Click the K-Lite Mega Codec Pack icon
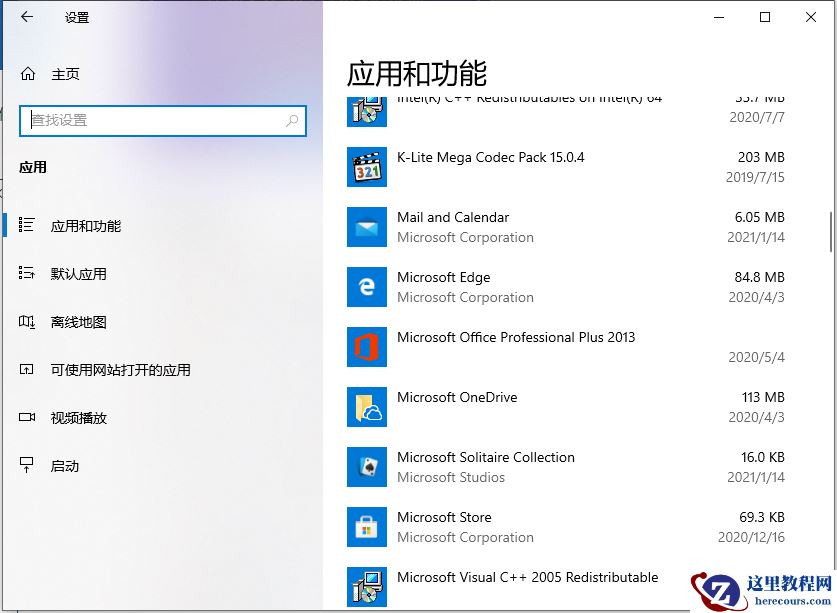The width and height of the screenshot is (837, 613). (366, 167)
